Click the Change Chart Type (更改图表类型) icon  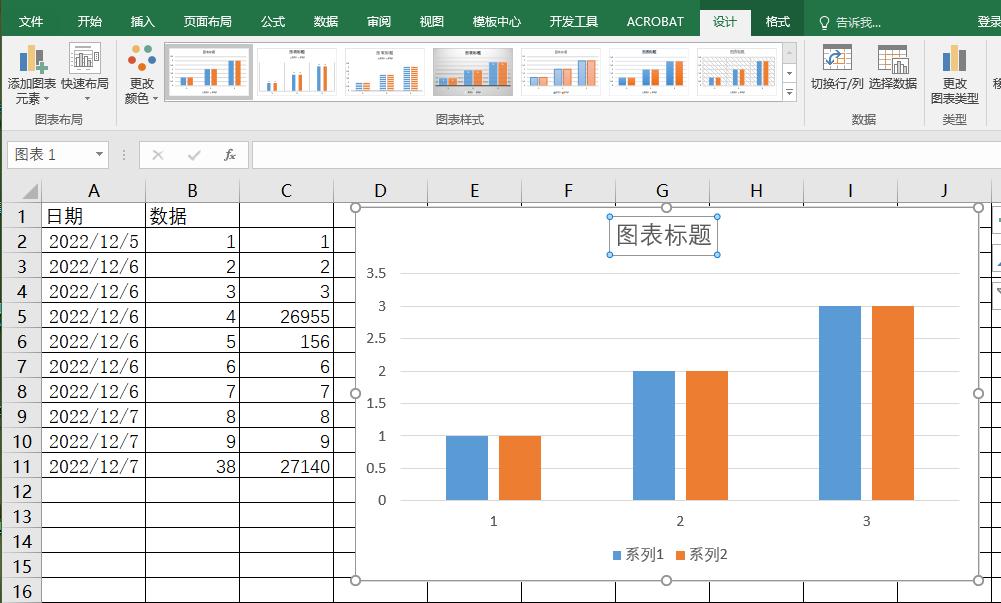tap(954, 60)
